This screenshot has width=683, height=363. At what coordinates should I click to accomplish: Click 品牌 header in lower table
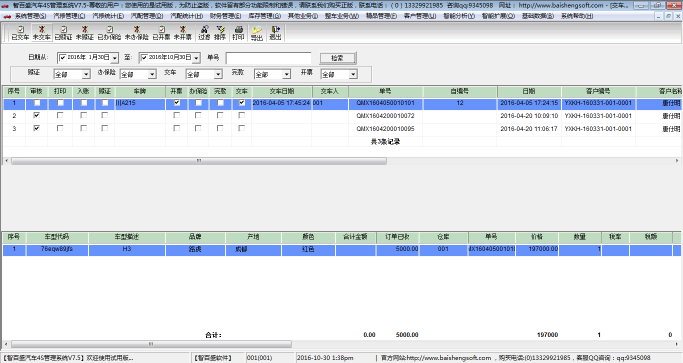[195, 237]
